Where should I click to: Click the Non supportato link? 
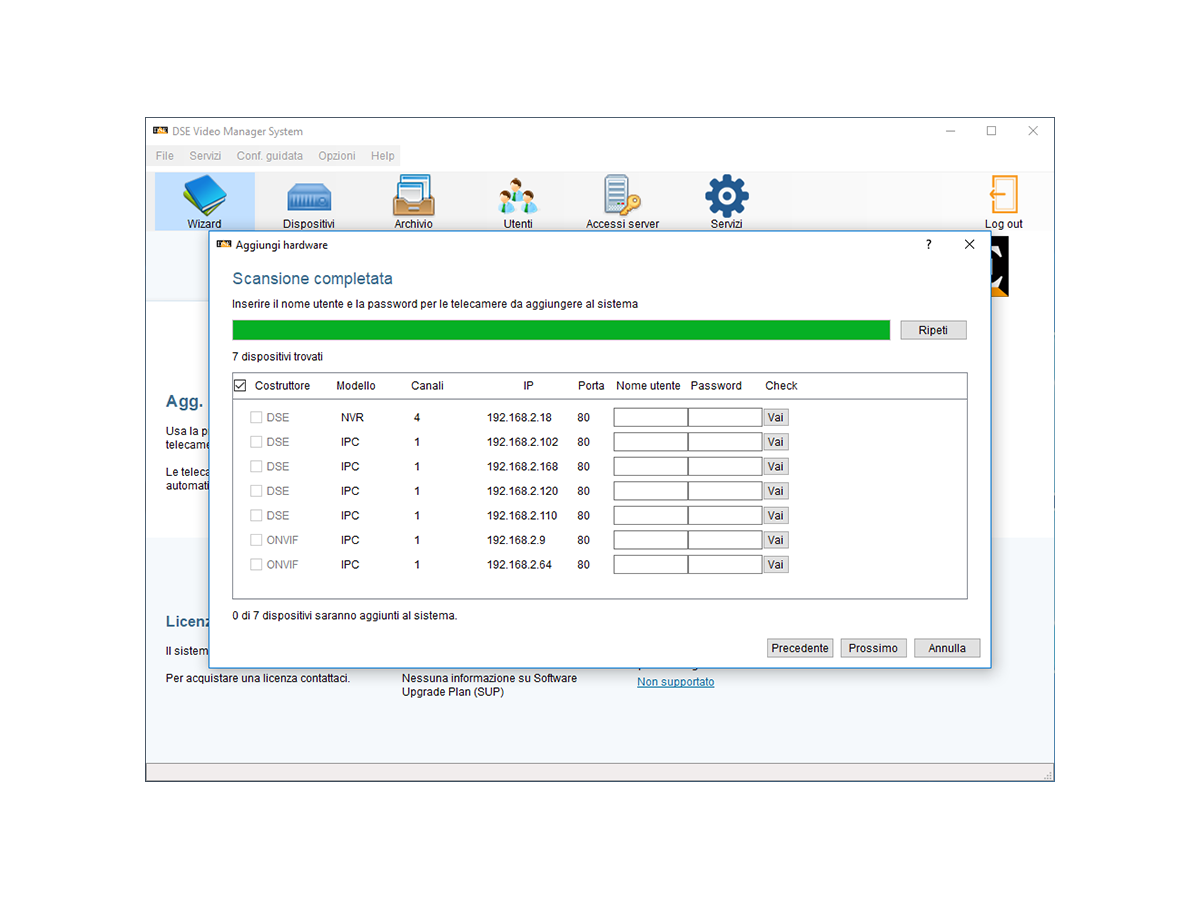click(x=675, y=682)
